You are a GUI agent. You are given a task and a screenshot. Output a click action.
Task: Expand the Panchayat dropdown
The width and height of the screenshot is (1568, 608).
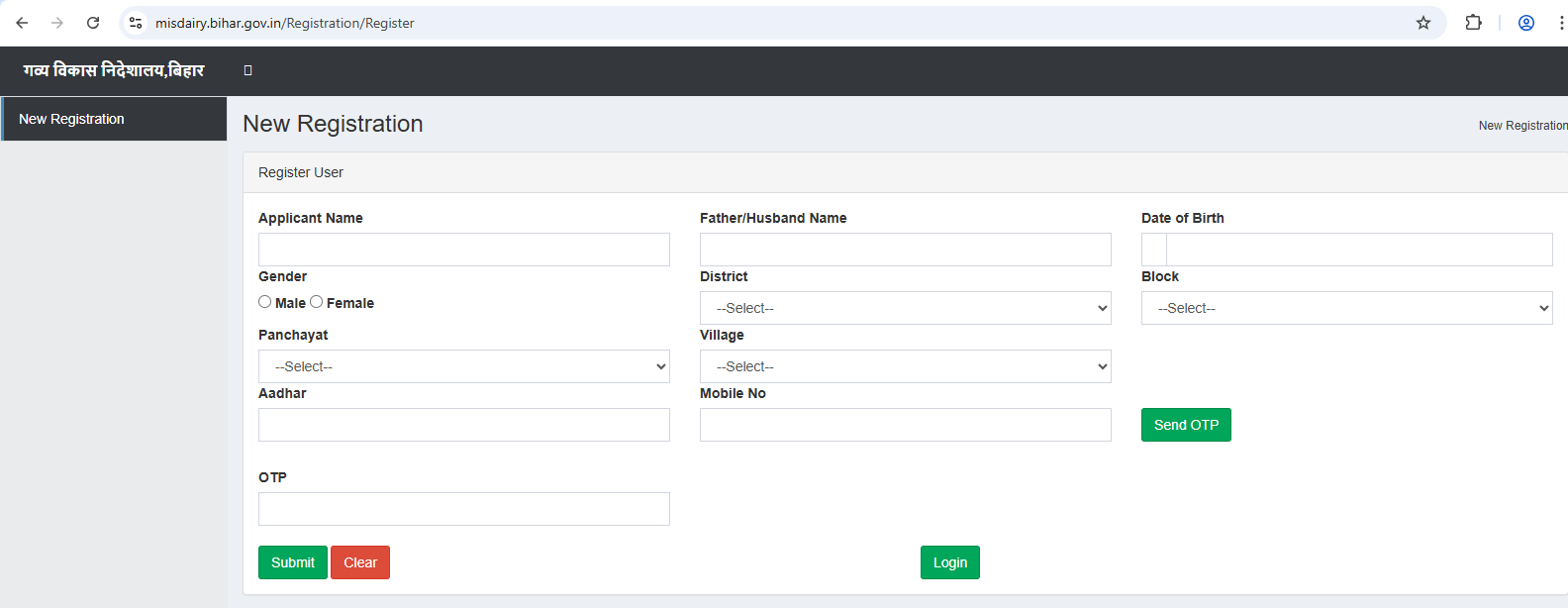pyautogui.click(x=463, y=366)
